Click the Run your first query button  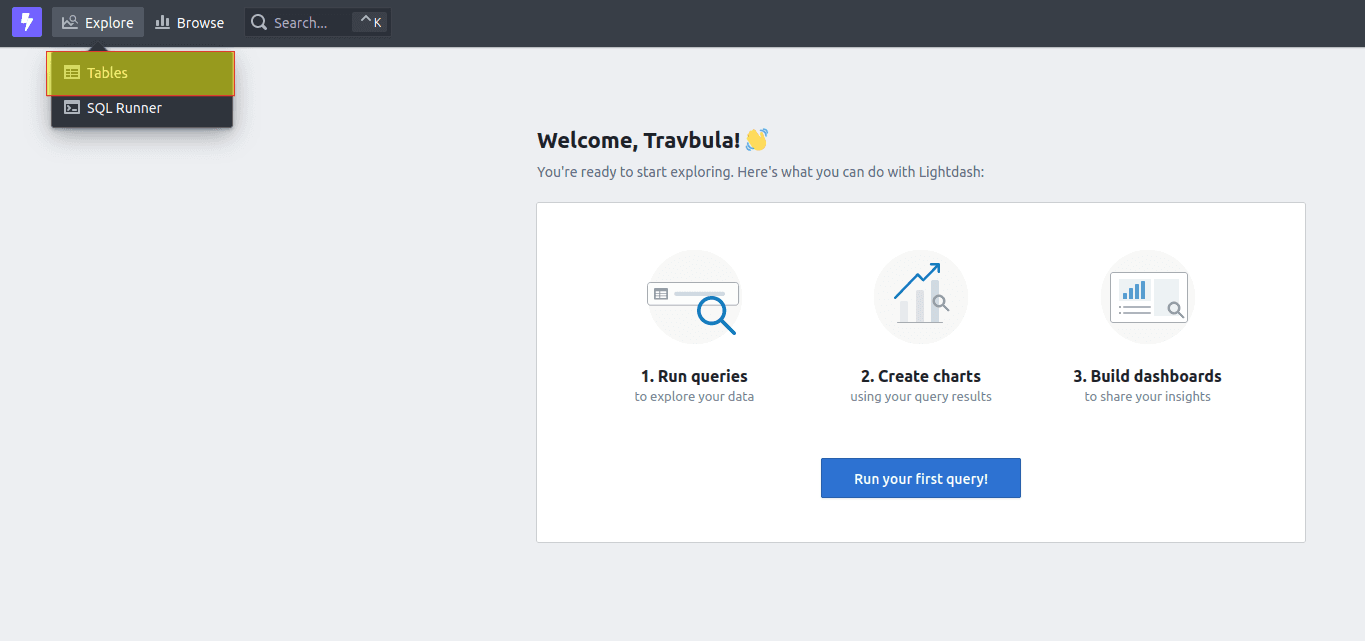921,478
